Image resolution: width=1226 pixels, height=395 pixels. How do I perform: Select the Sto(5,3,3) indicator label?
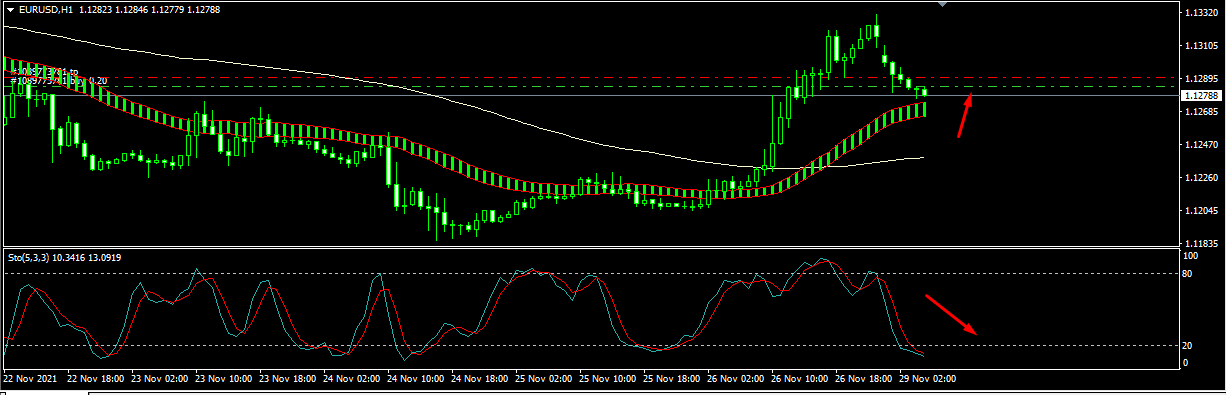click(x=30, y=258)
